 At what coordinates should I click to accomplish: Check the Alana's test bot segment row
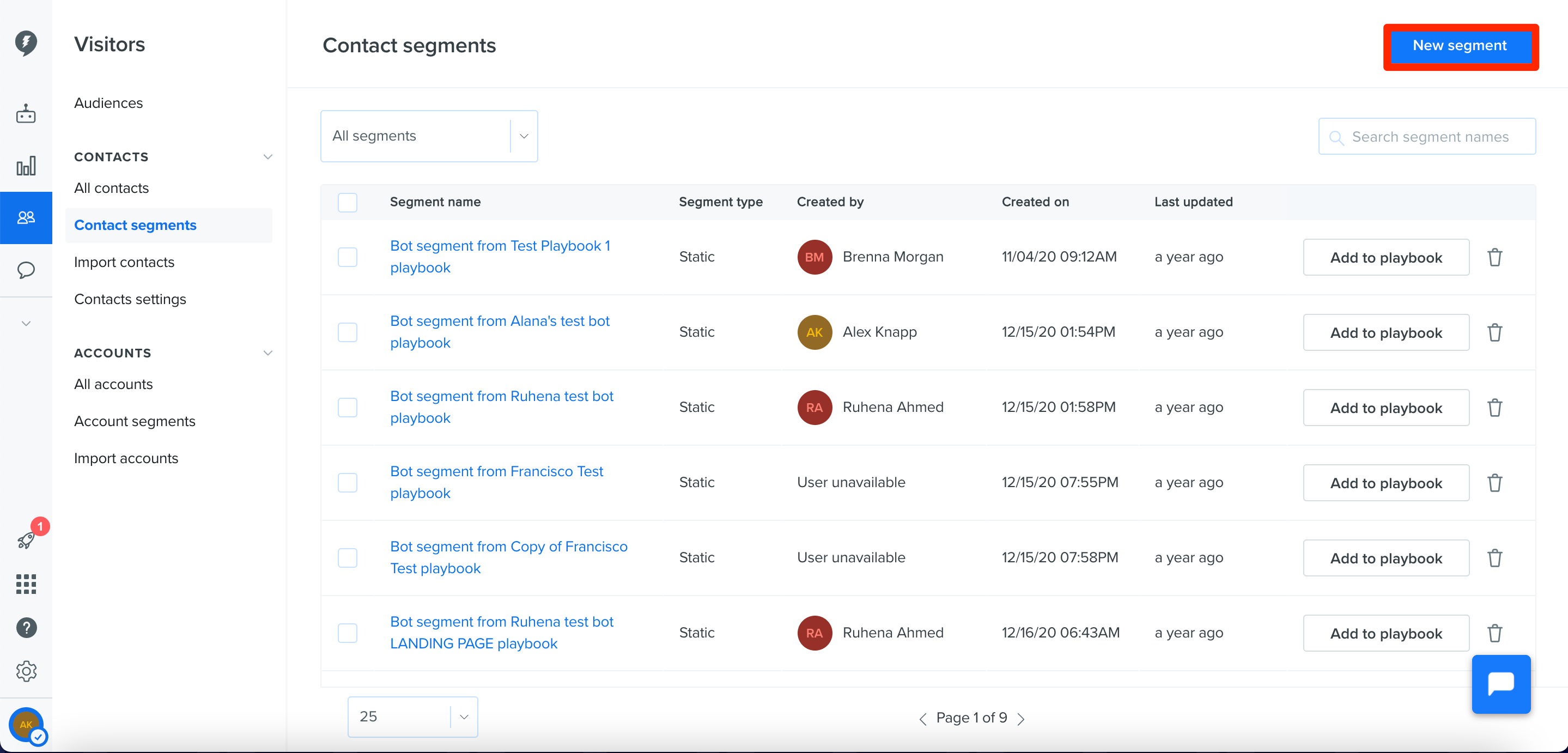348,332
